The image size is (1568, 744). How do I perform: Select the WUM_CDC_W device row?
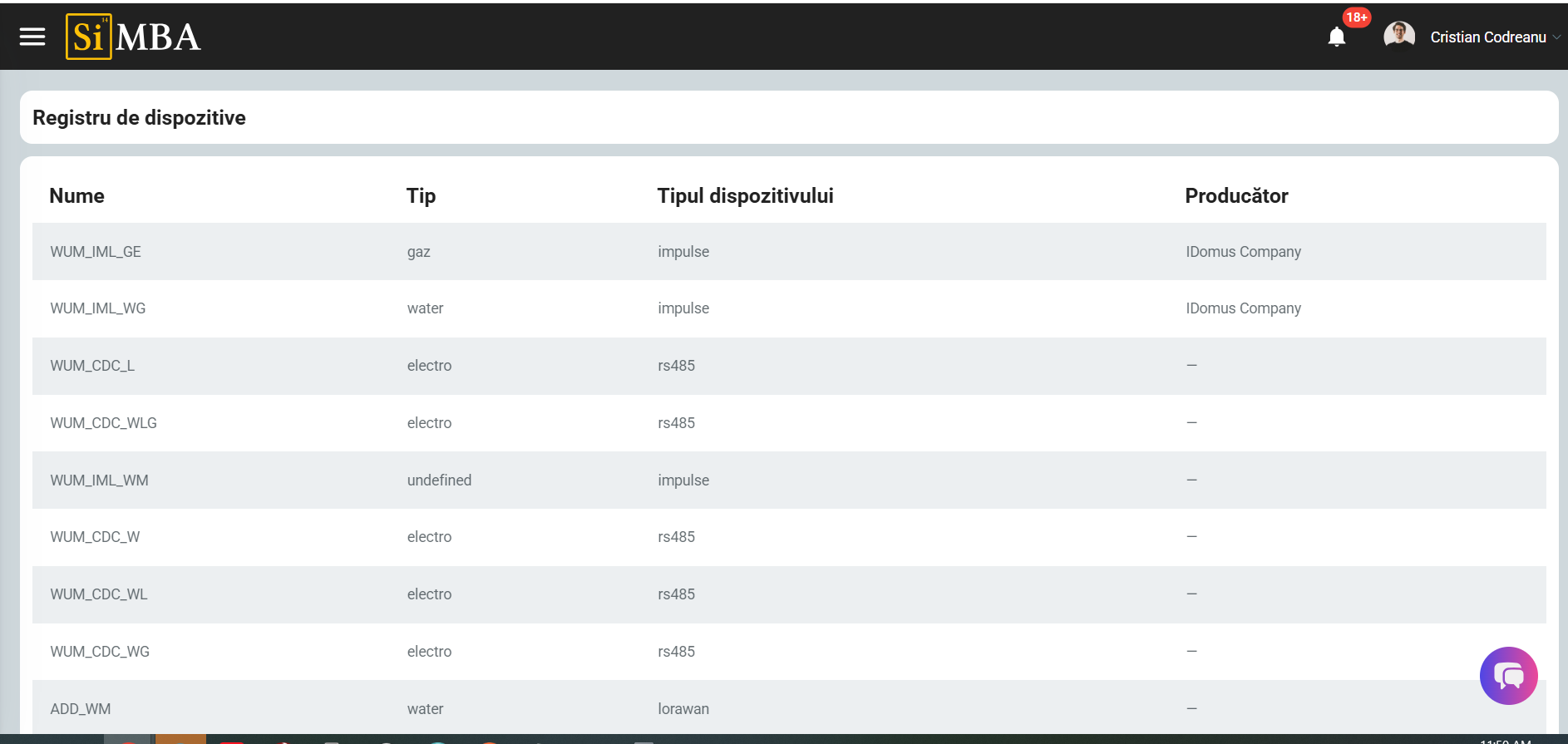[x=95, y=537]
